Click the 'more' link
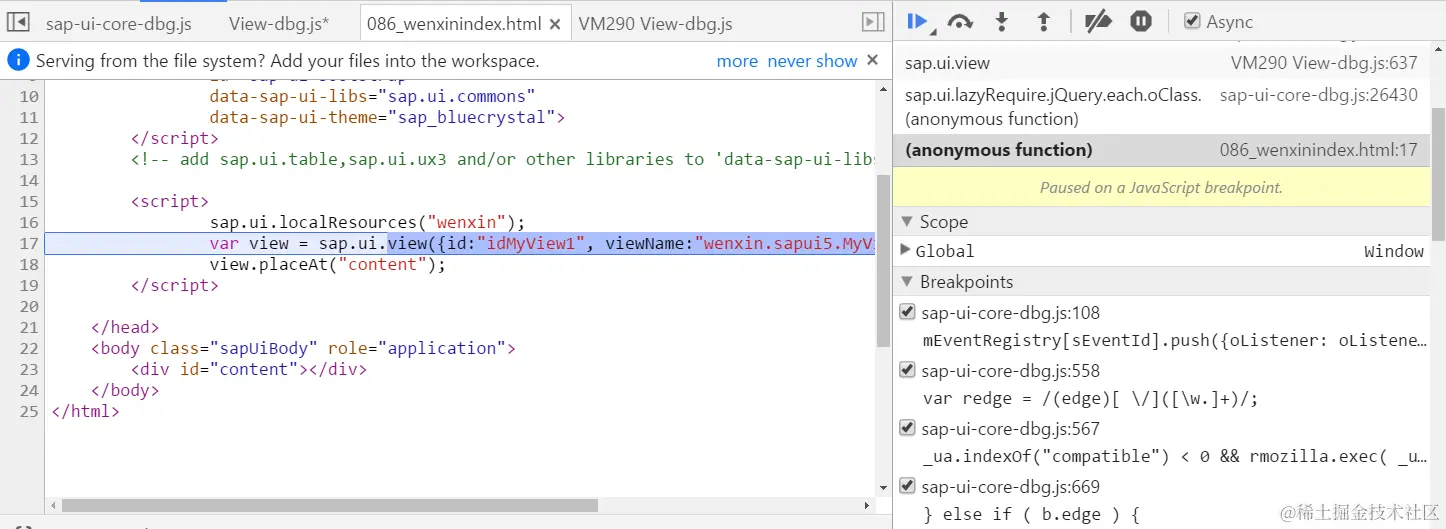 coord(737,61)
